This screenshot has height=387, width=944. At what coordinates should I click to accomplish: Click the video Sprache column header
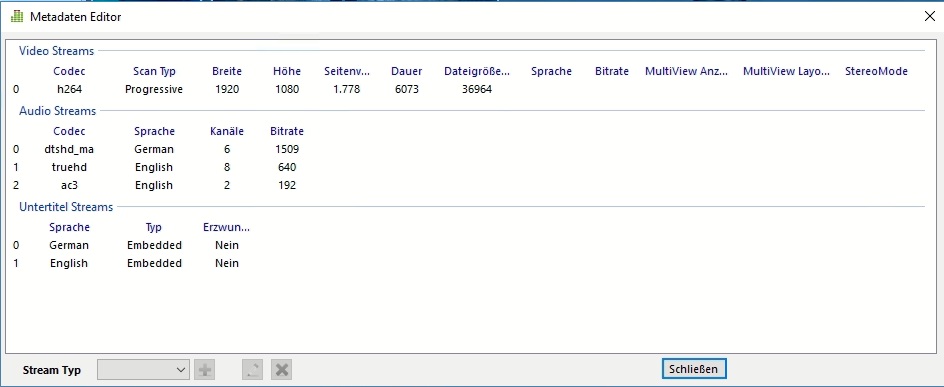[551, 71]
